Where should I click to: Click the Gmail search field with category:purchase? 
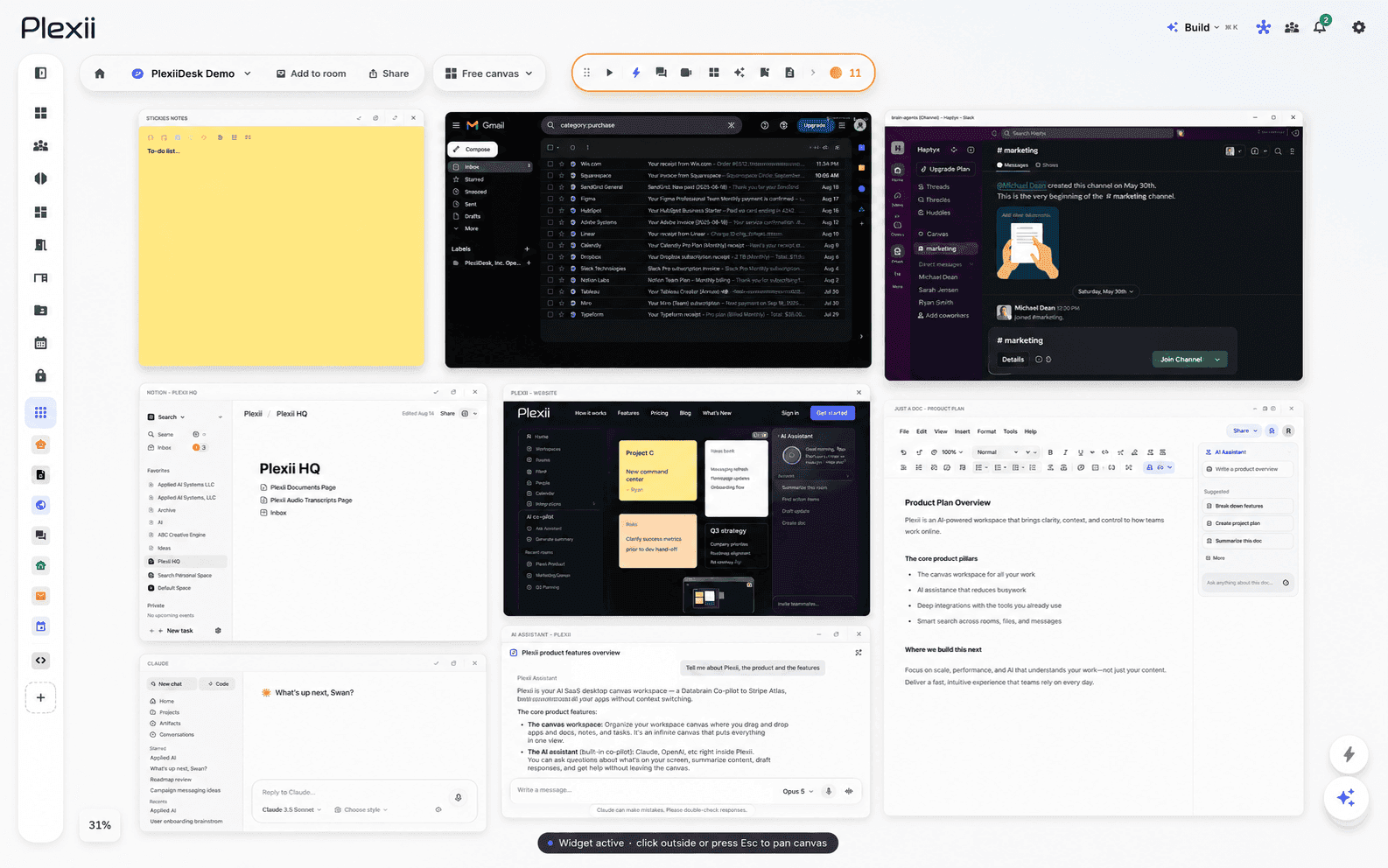click(642, 125)
